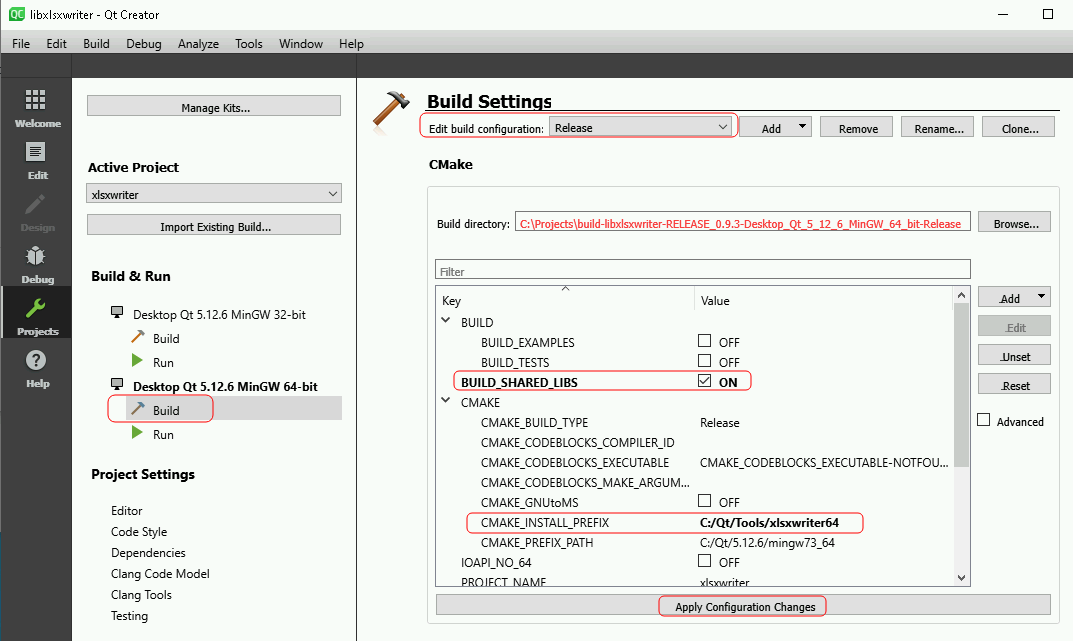Sort by Key column header
Image resolution: width=1073 pixels, height=641 pixels.
[x=565, y=300]
